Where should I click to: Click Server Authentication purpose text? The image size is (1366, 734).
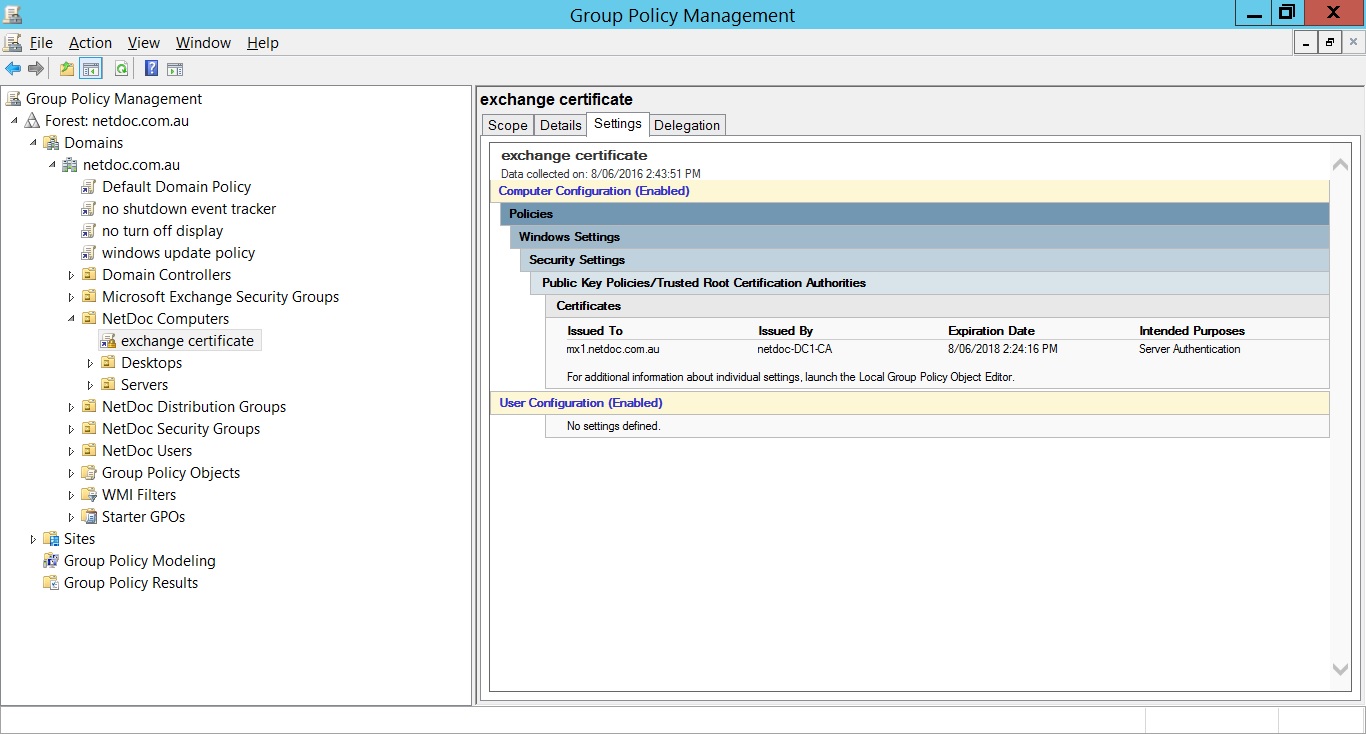point(1190,349)
